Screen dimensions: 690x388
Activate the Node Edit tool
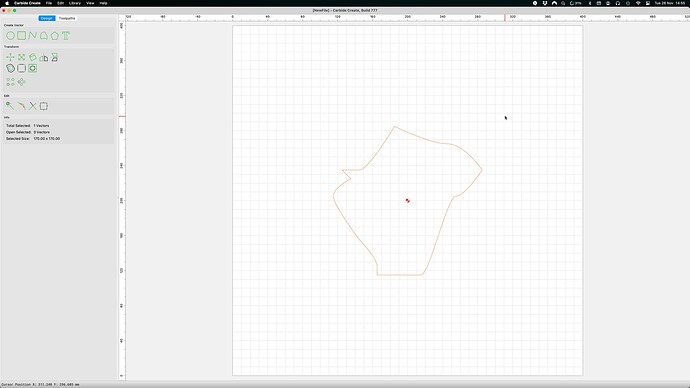click(10, 106)
